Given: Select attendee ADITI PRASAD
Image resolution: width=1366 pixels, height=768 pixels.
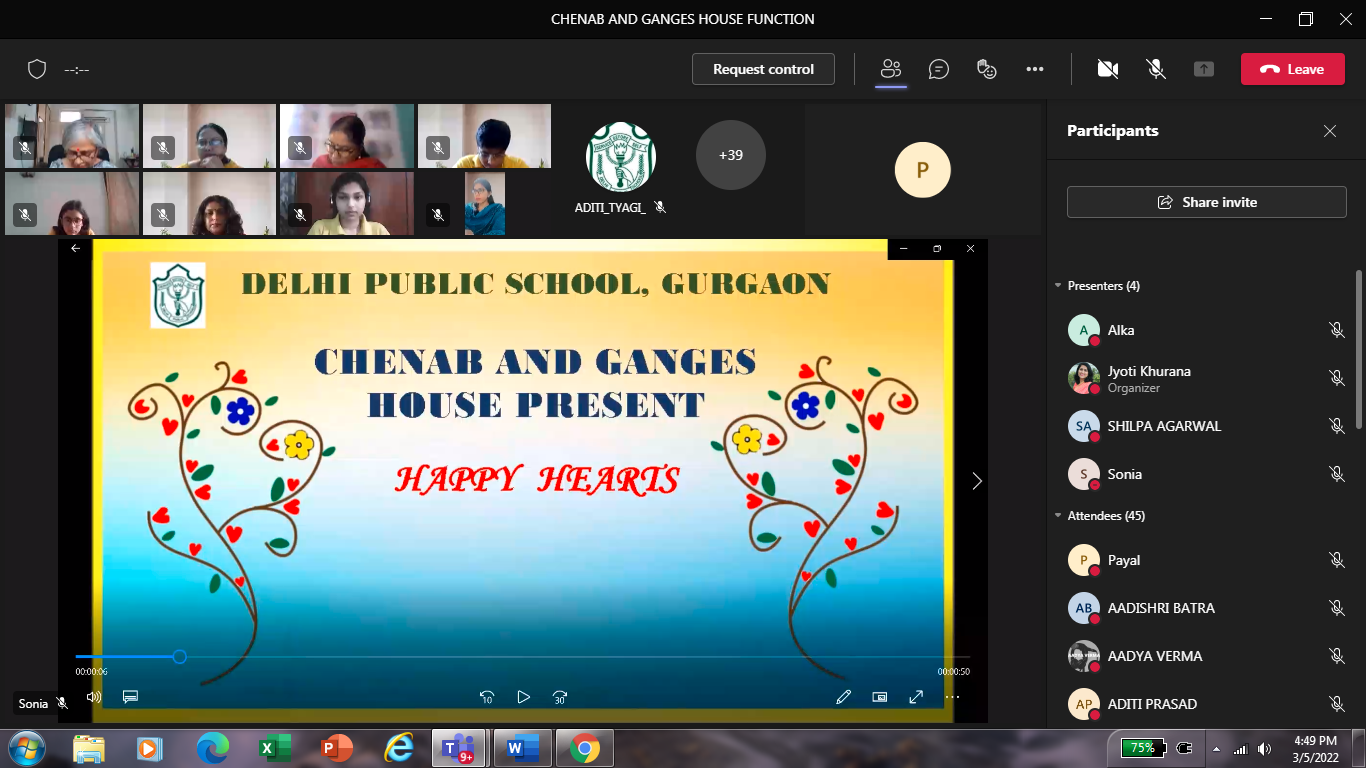Looking at the screenshot, I should point(1207,704).
